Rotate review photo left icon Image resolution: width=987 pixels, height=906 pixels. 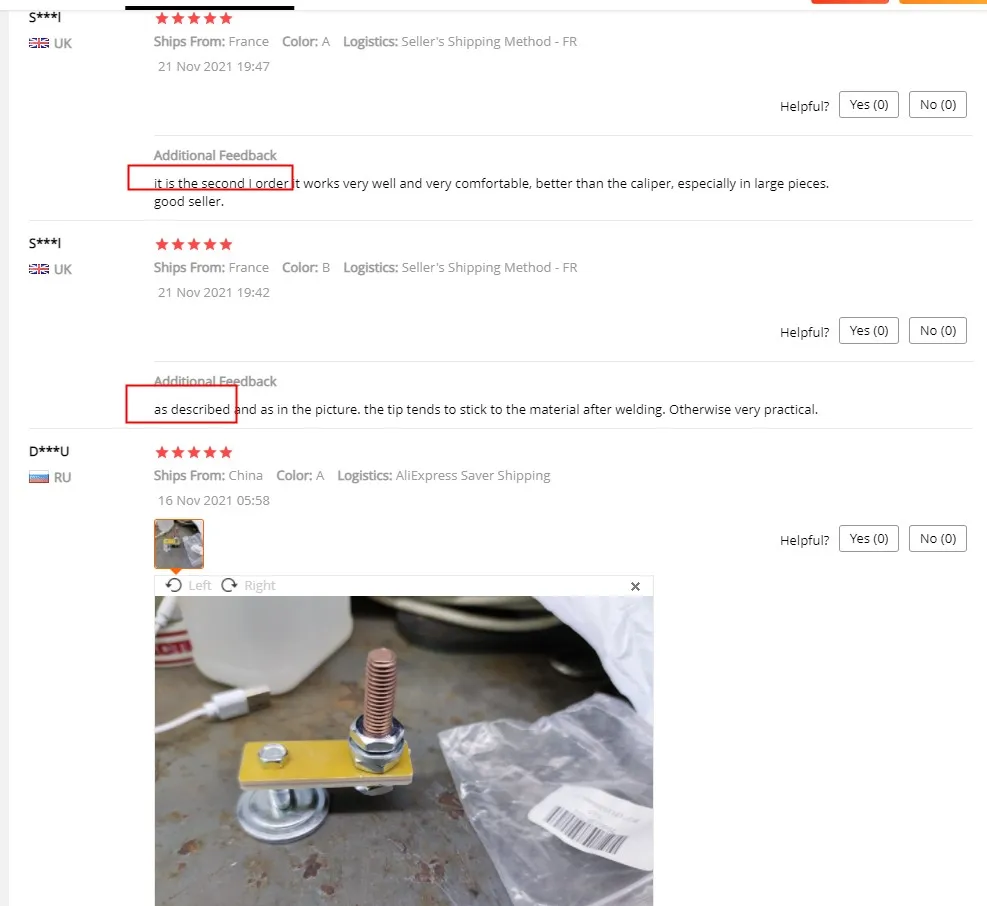pos(174,585)
